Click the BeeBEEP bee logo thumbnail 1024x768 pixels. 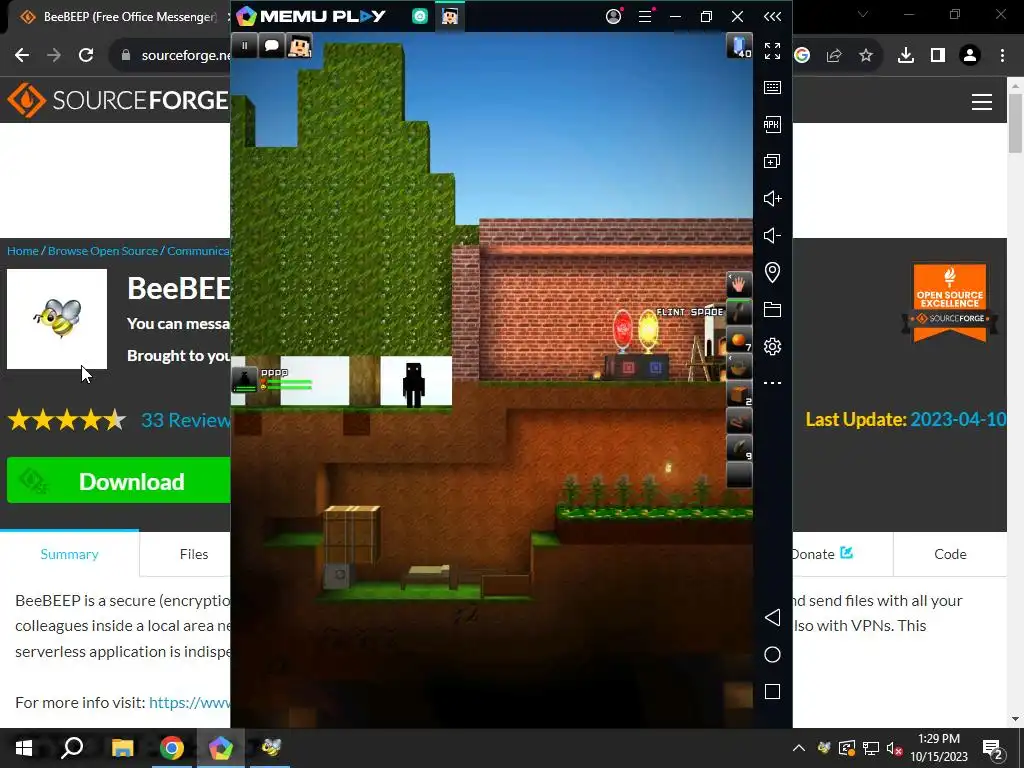[57, 319]
